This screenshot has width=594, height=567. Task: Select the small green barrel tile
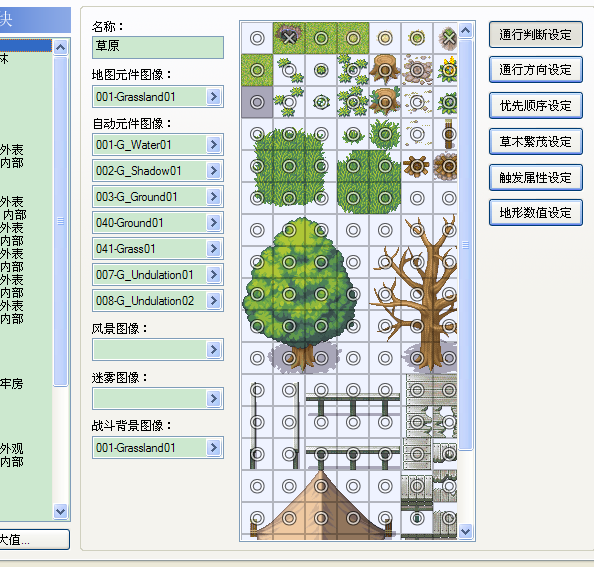coord(417,518)
